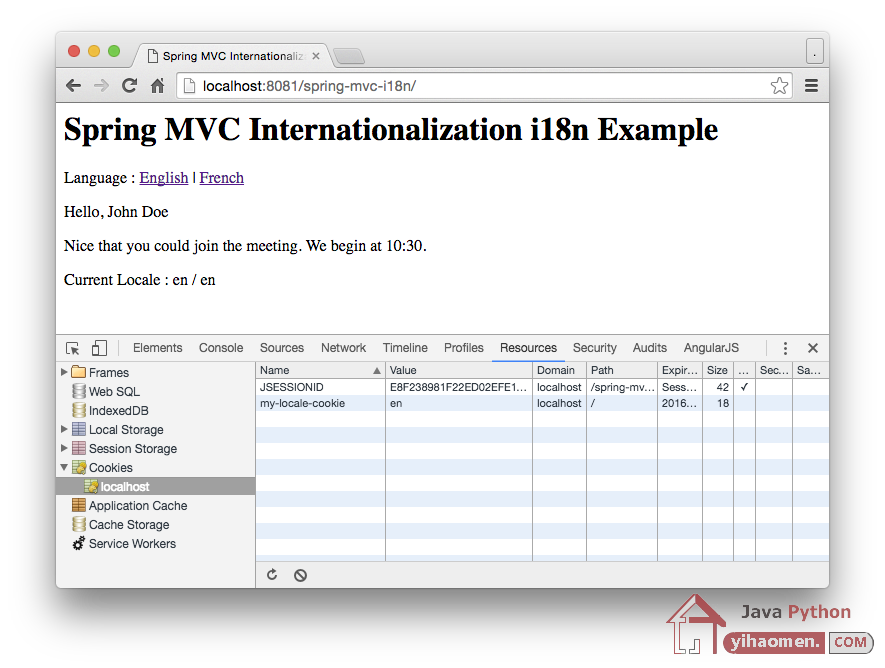Image resolution: width=885 pixels, height=668 pixels.
Task: Expand the Frames tree node
Action: (64, 372)
